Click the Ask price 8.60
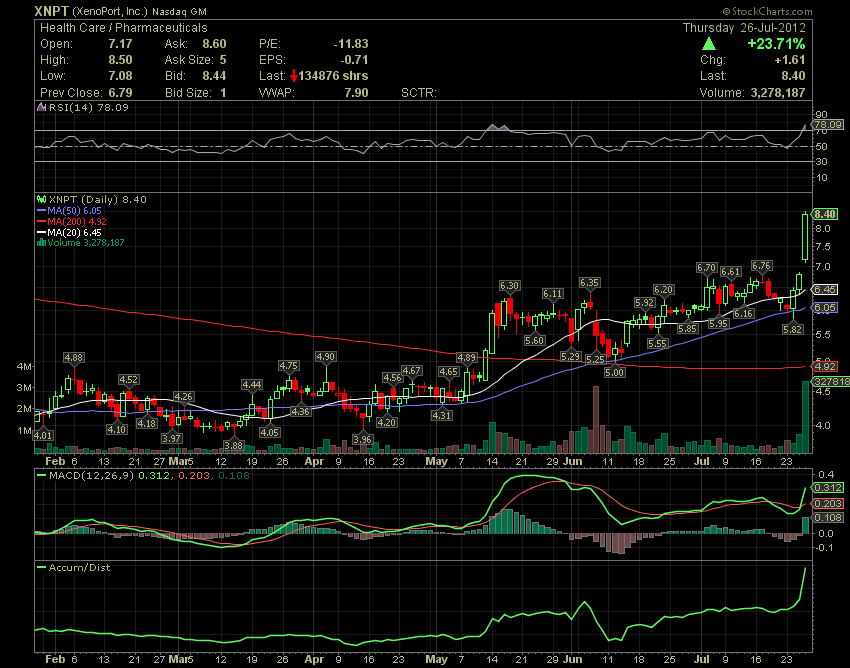The image size is (850, 668). click(x=214, y=44)
